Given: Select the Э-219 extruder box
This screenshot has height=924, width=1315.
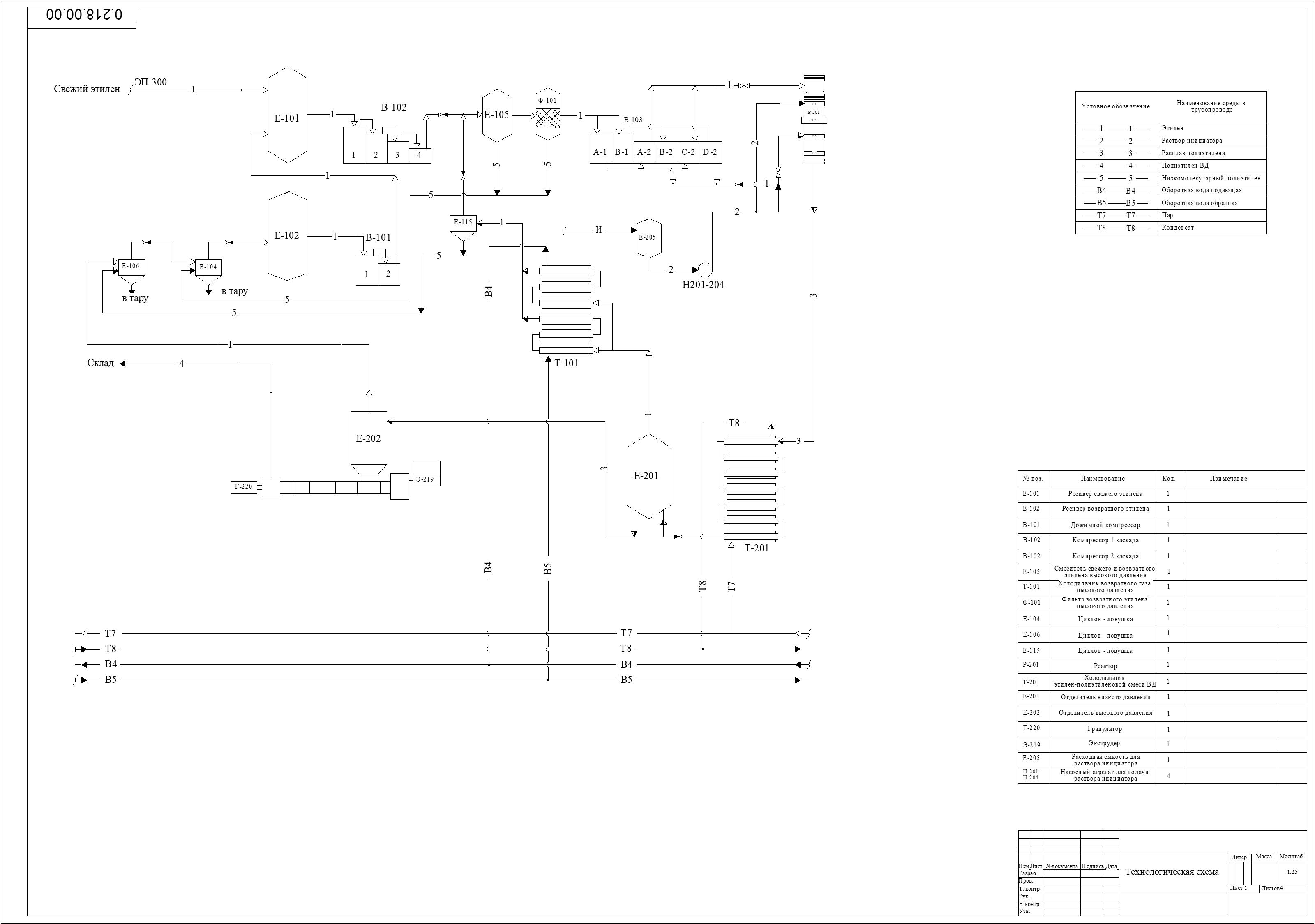Looking at the screenshot, I should pyautogui.click(x=426, y=474).
